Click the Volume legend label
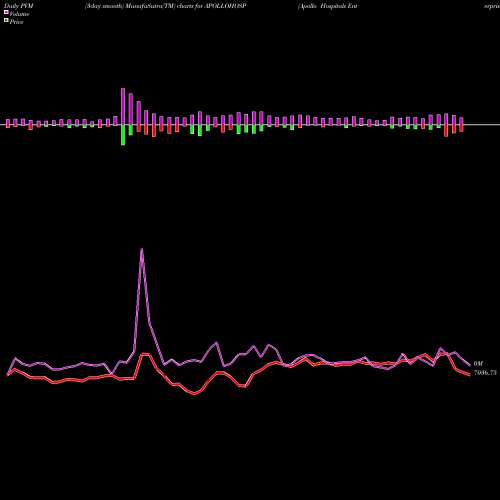 19,14
